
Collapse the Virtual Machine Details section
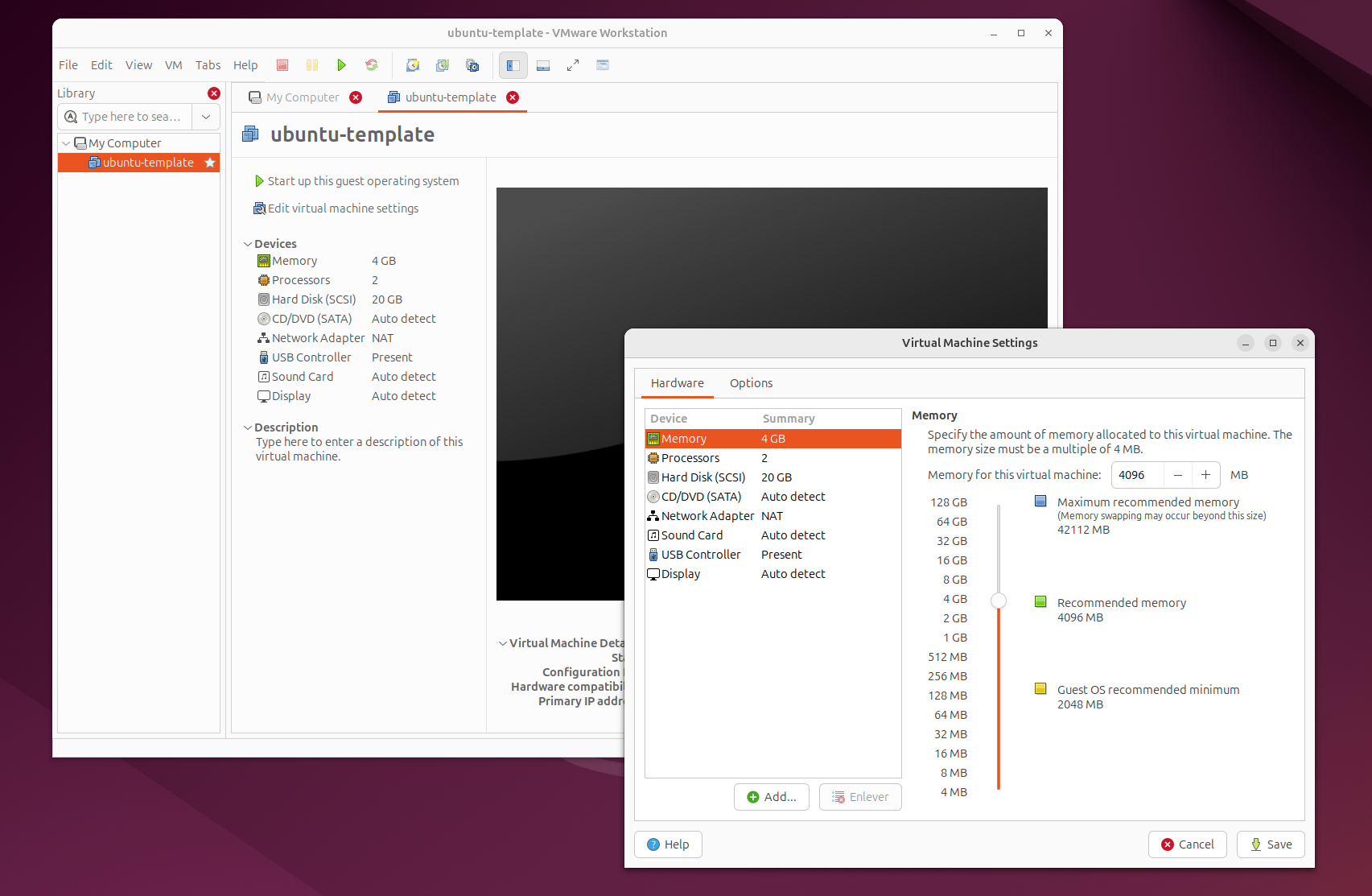(503, 643)
